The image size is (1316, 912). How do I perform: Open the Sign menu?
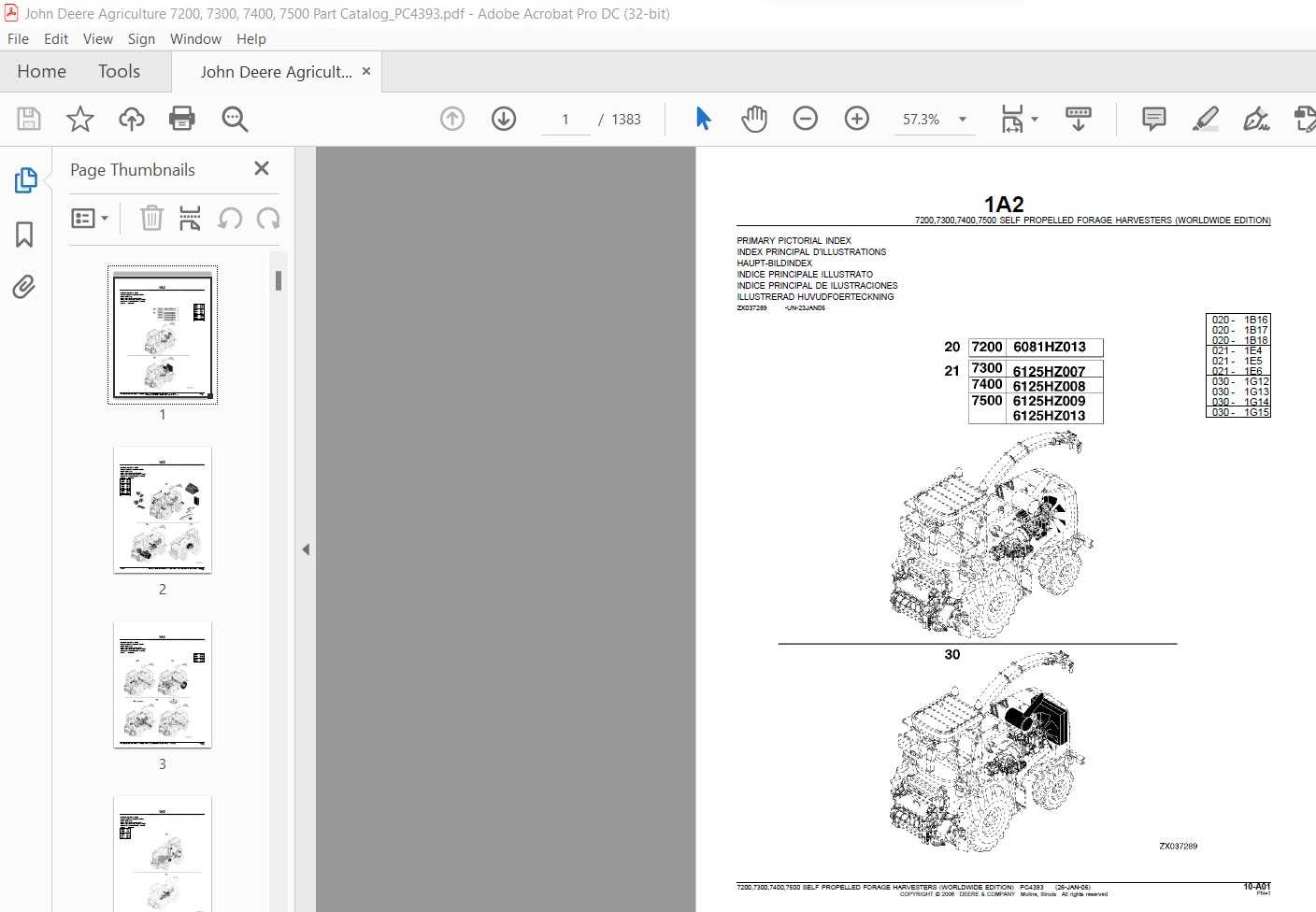point(141,38)
